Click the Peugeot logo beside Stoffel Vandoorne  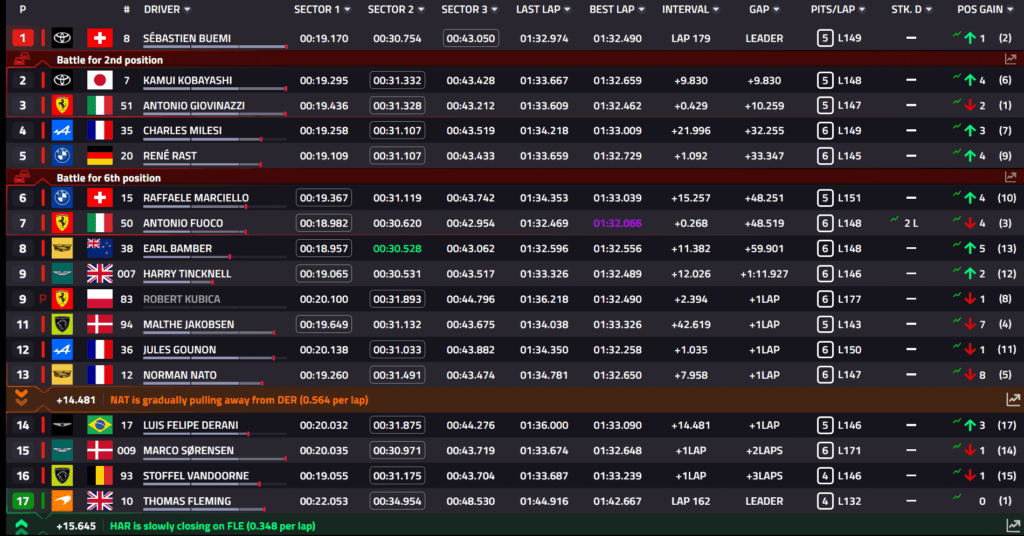(62, 476)
